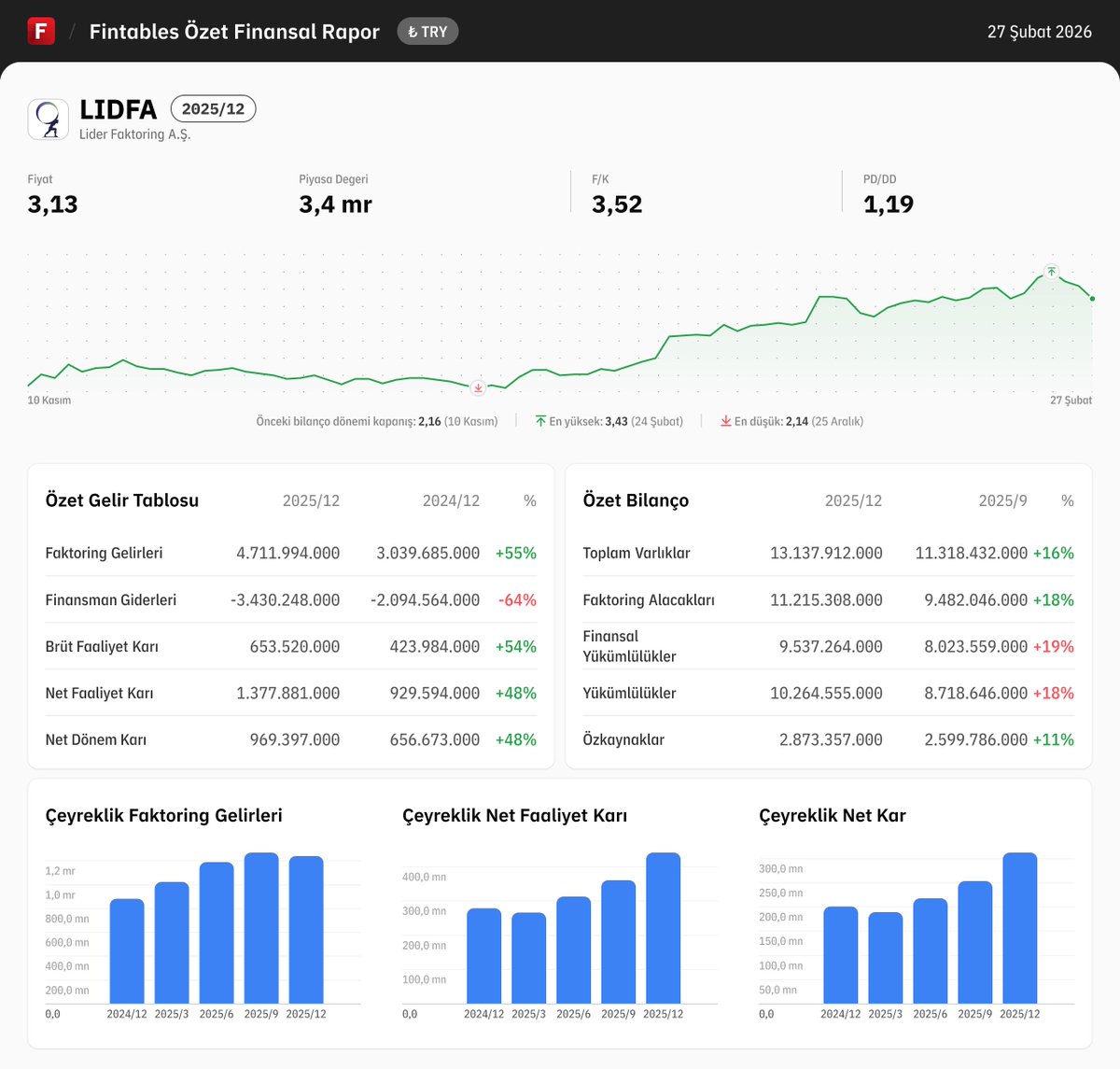This screenshot has width=1120, height=1069.
Task: Click the 2025/9 column header in Özet Bilanço
Action: [1002, 500]
